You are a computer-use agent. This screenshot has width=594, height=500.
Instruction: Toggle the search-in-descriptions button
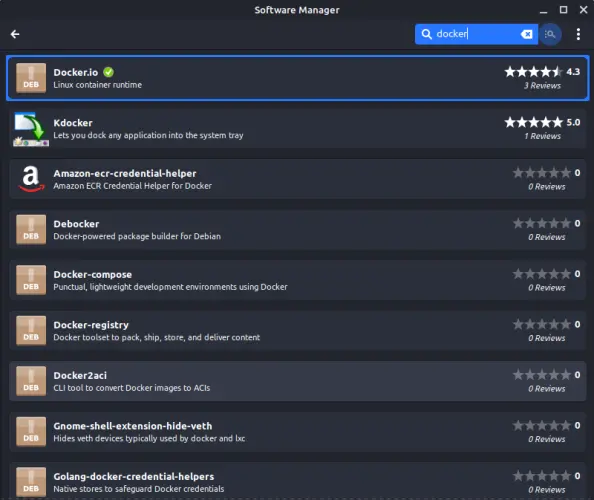550,34
